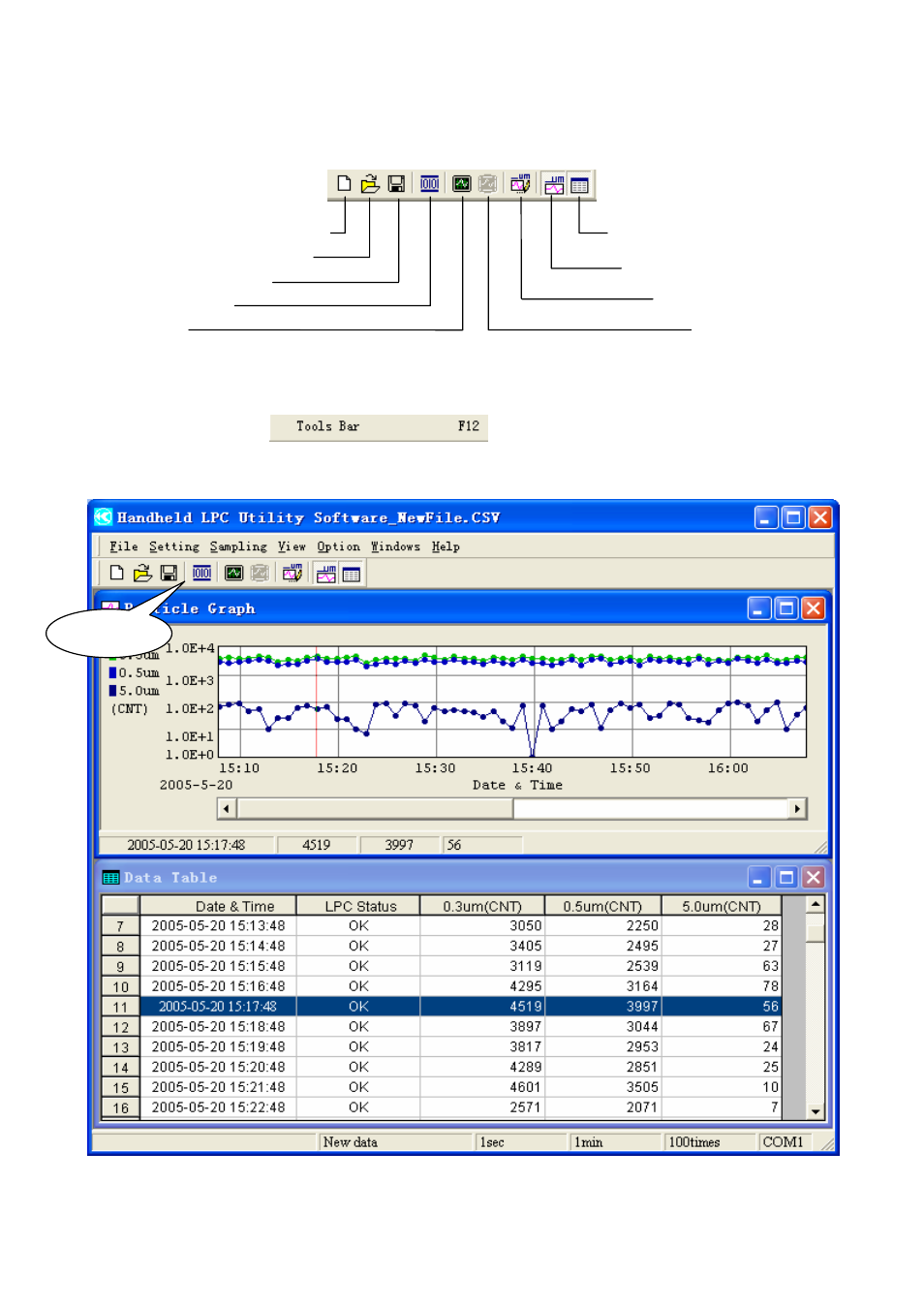
Task: Click the red cursor line in graph
Action: tap(316, 701)
